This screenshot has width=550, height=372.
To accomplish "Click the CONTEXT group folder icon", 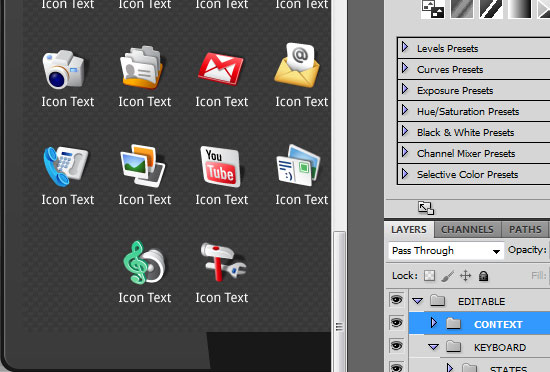I will (453, 323).
